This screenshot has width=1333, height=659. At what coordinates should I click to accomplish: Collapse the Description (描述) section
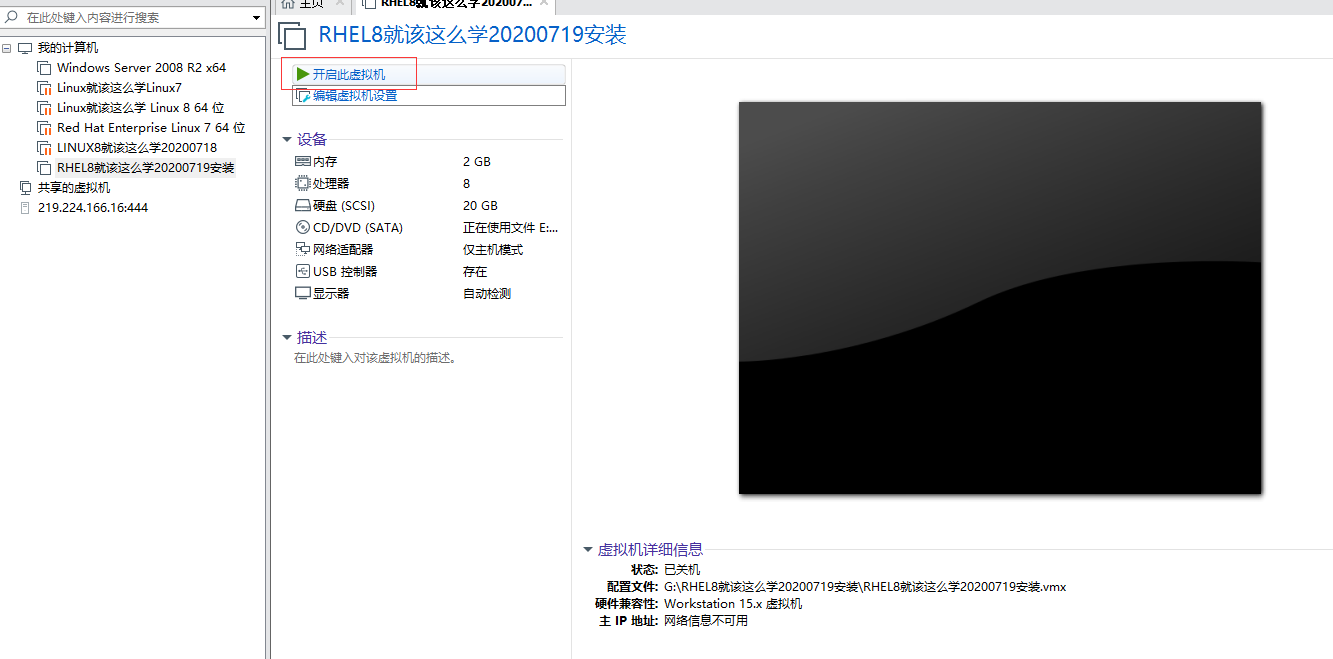pos(287,338)
